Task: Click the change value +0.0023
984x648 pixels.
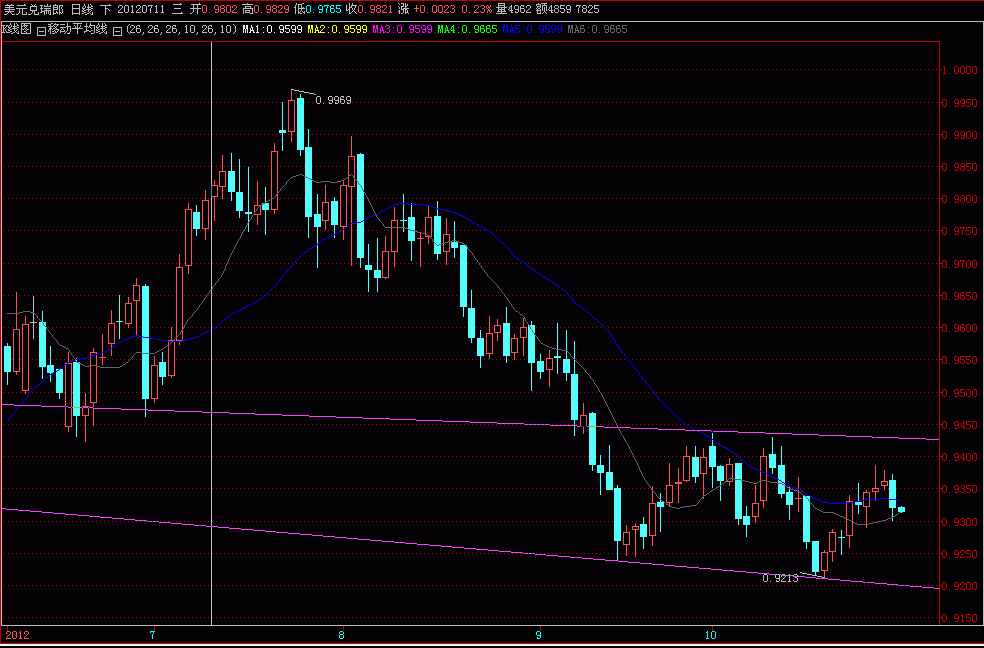Action: pos(435,9)
